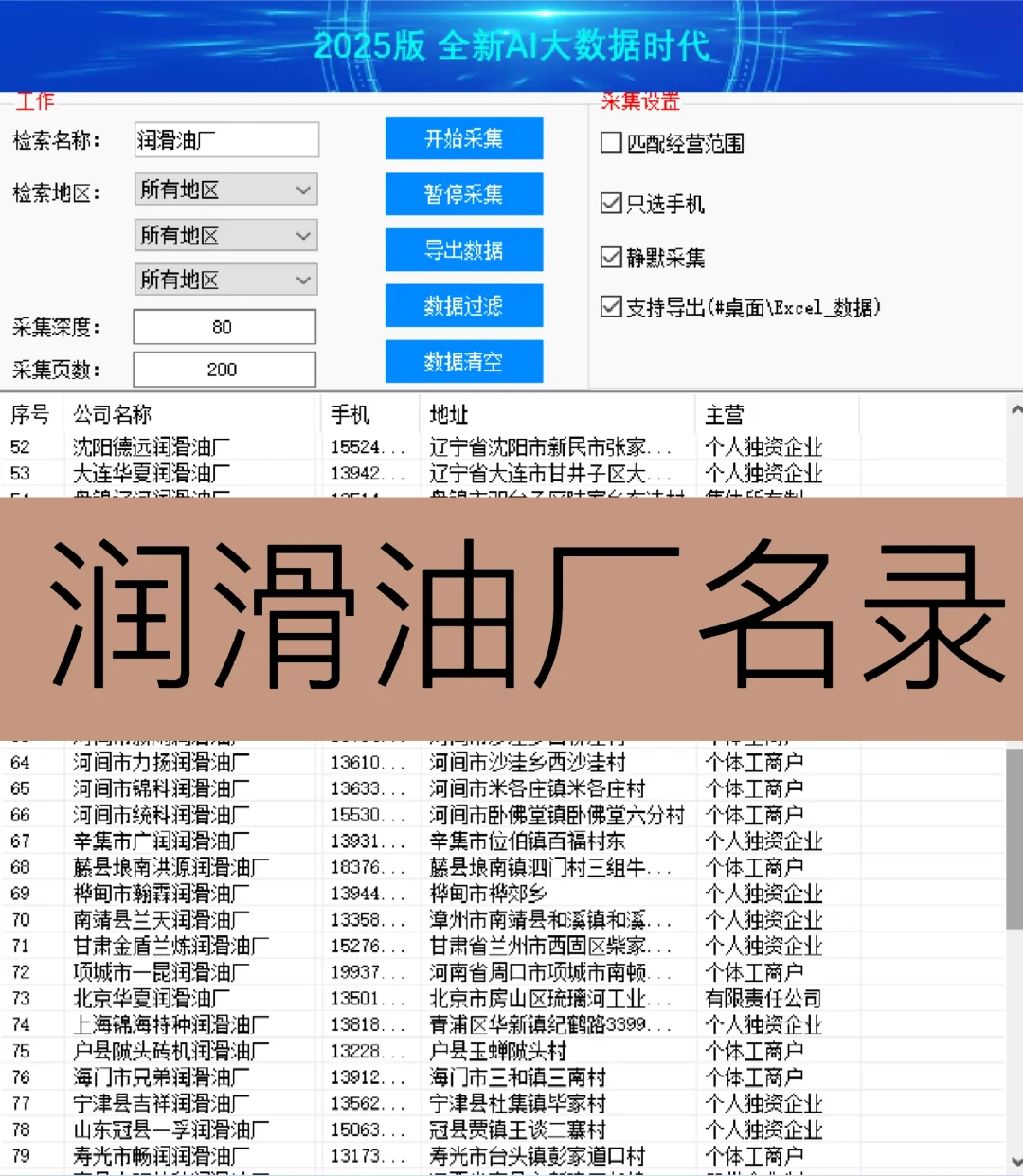Image resolution: width=1023 pixels, height=1176 pixels.
Task: Uncheck the 只选手机 option
Action: click(611, 202)
